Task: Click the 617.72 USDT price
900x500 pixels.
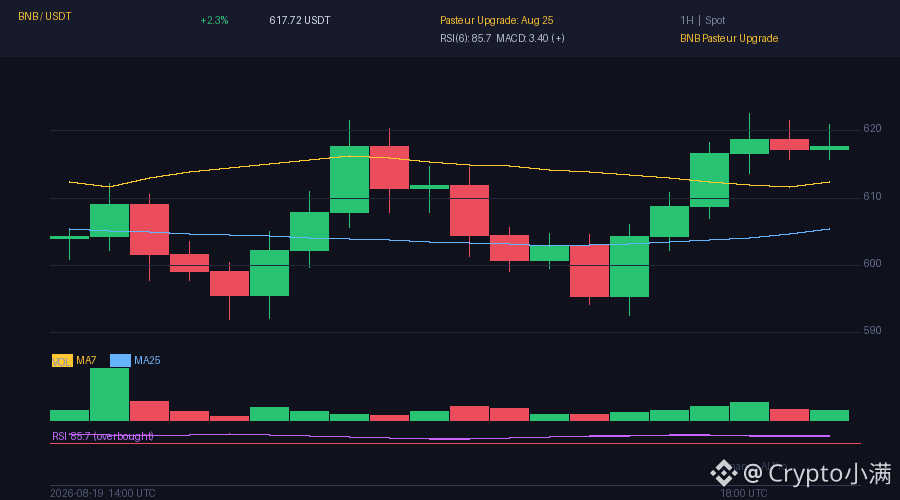Action: click(x=300, y=21)
